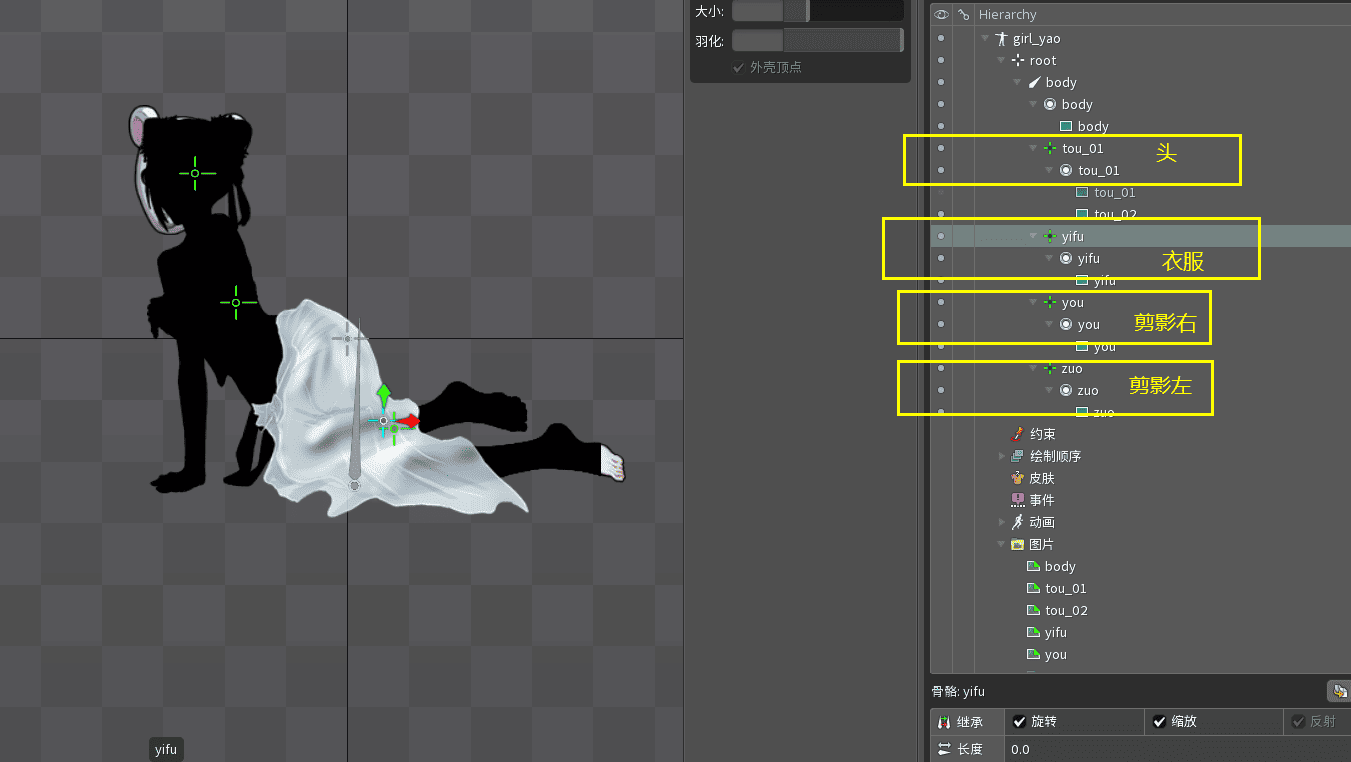Click the girl_yao skeleton icon

[1001, 39]
